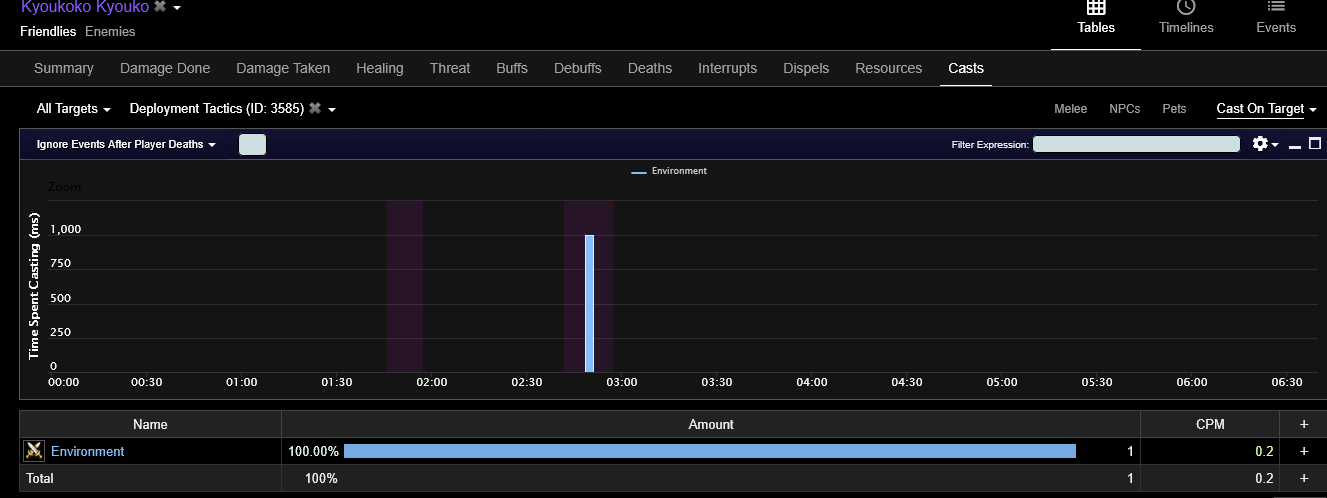Switch to the Threat tab
The image size is (1327, 498).
(450, 68)
